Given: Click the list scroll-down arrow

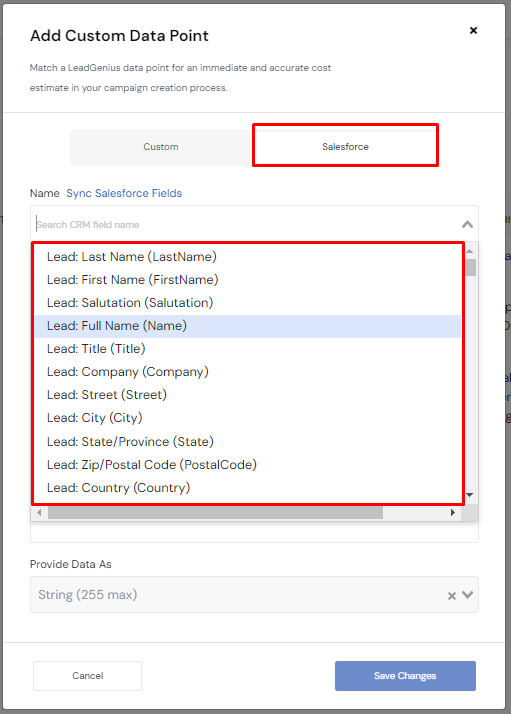Looking at the screenshot, I should [470, 495].
